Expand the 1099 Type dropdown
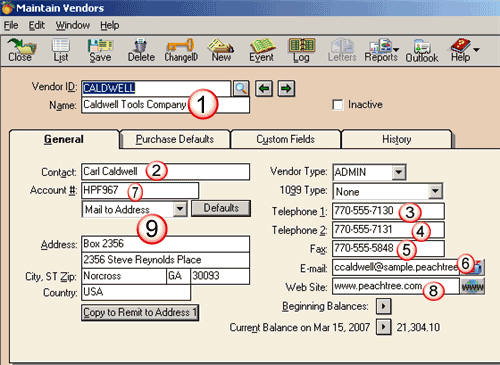 point(435,191)
